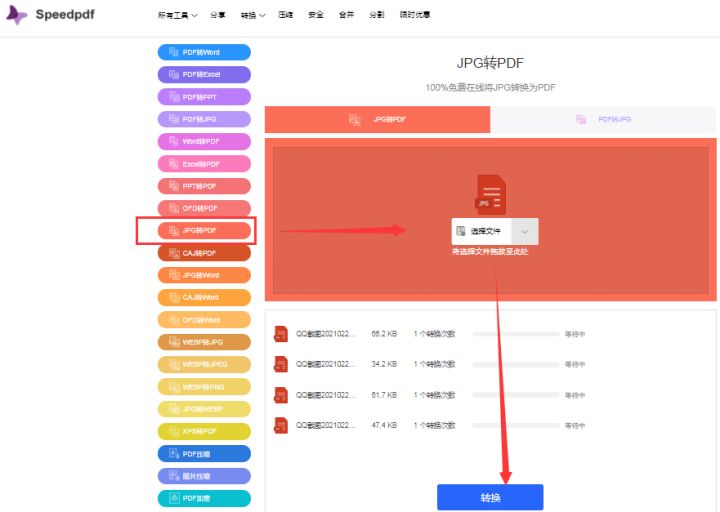Click the Speedpdf butterfly logo
The width and height of the screenshot is (720, 512).
(x=17, y=15)
